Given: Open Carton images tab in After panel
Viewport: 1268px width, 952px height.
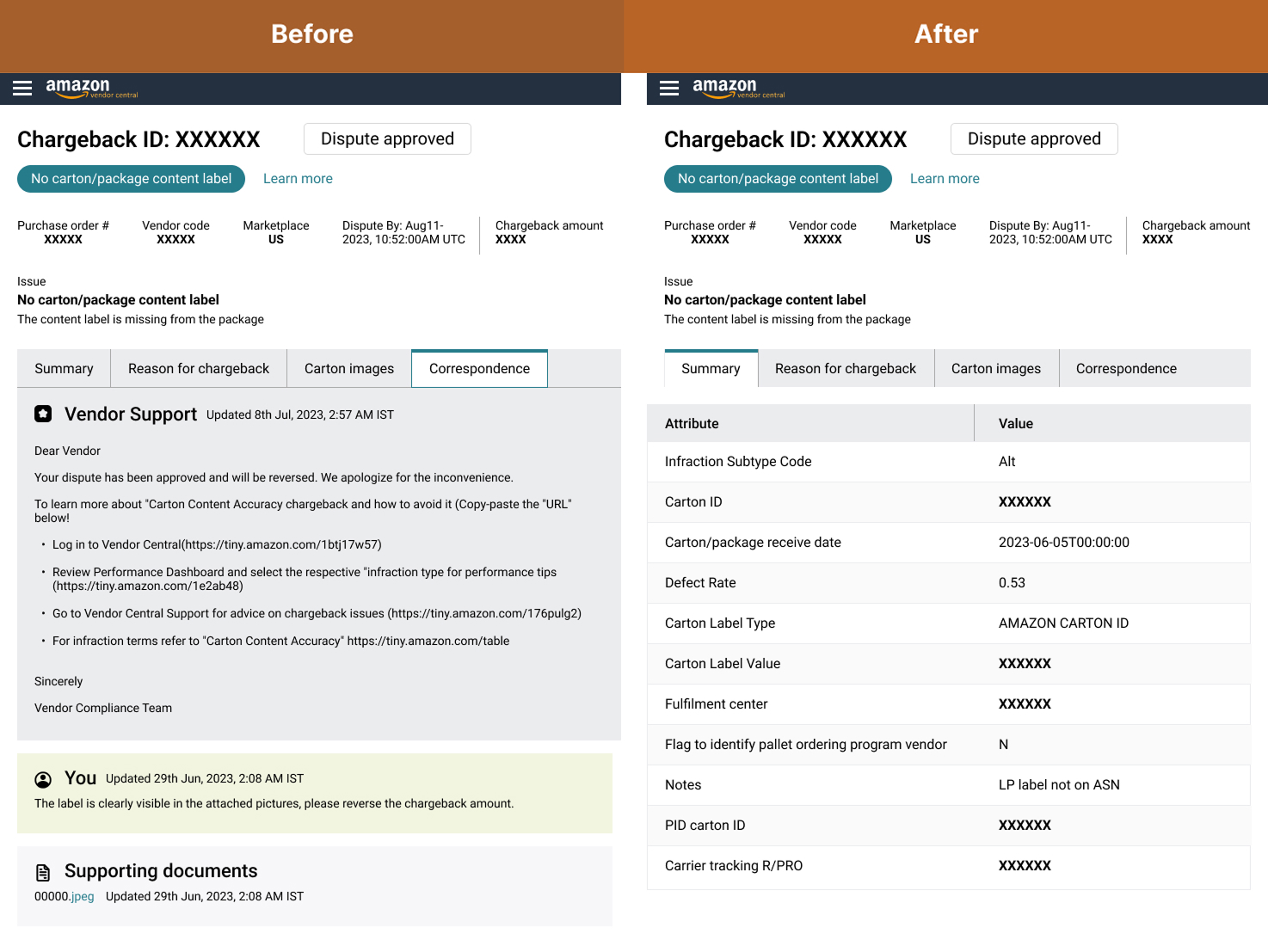Looking at the screenshot, I should pyautogui.click(x=995, y=369).
